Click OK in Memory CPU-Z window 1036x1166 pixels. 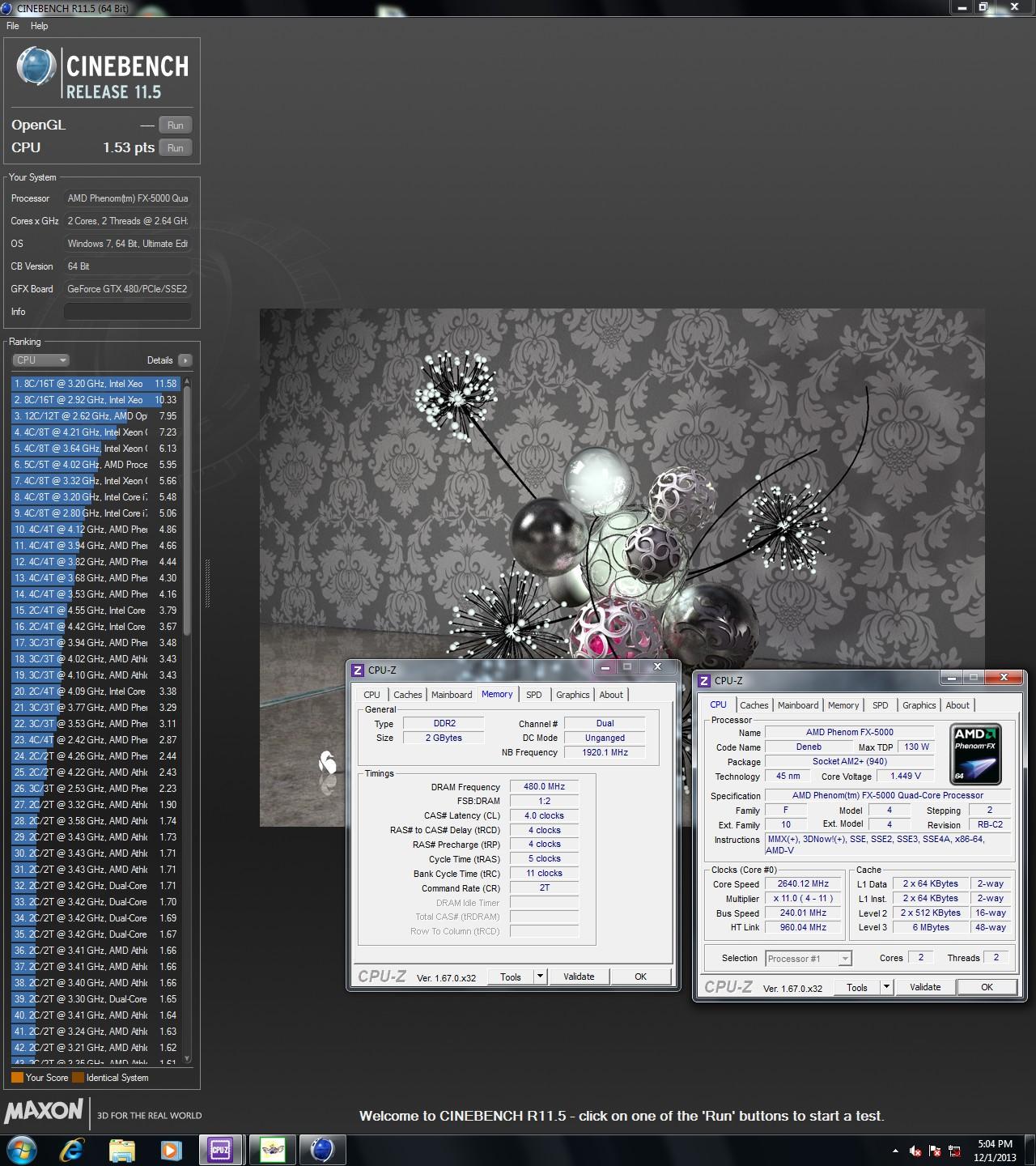click(640, 977)
